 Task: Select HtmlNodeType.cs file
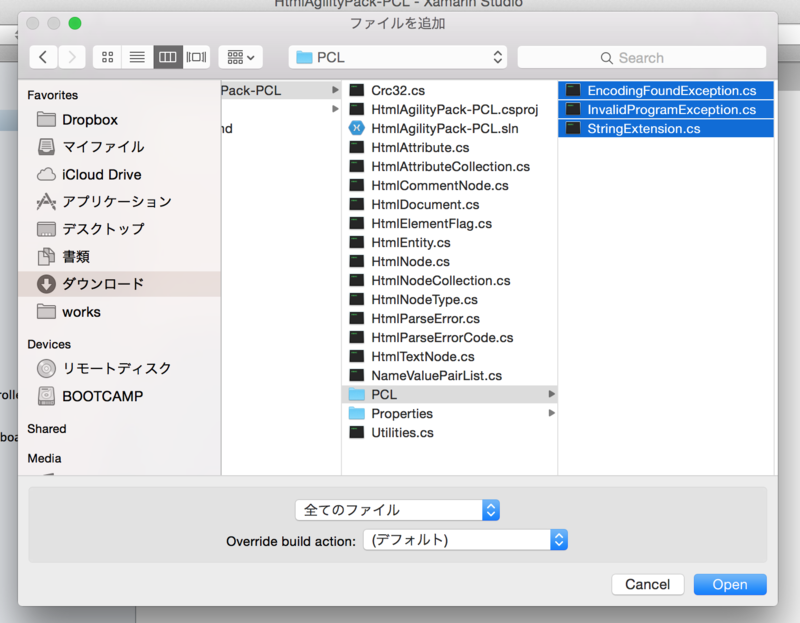(x=449, y=300)
